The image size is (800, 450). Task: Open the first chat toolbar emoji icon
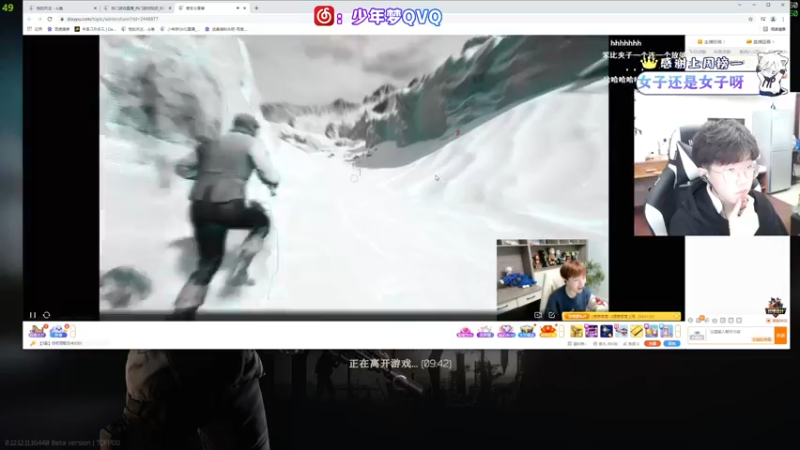[691, 320]
